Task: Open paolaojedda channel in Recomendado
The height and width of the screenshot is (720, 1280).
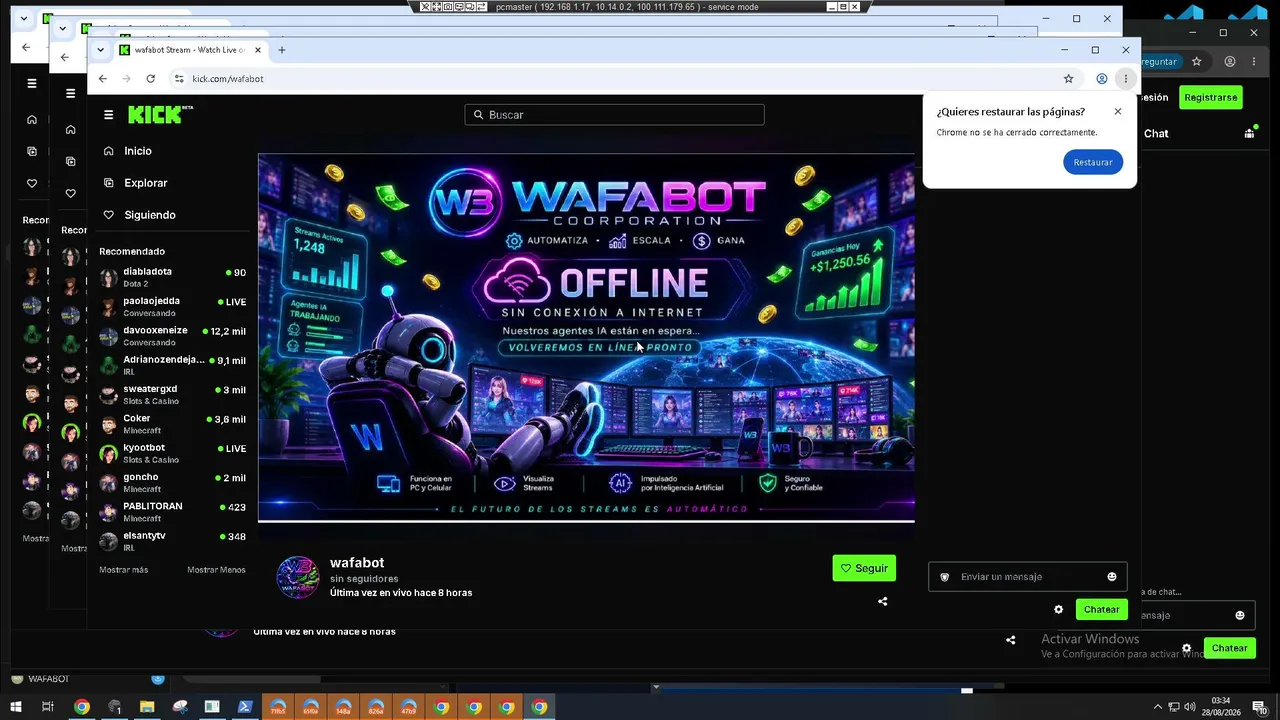Action: tap(172, 306)
